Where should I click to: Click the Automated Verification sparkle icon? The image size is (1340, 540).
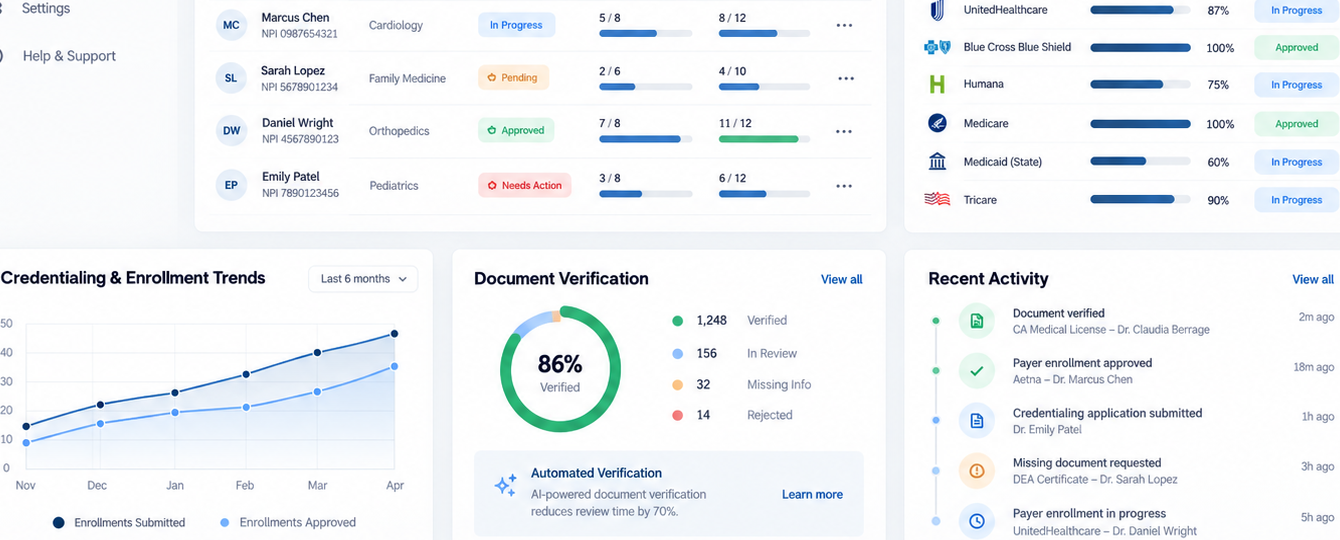click(506, 486)
